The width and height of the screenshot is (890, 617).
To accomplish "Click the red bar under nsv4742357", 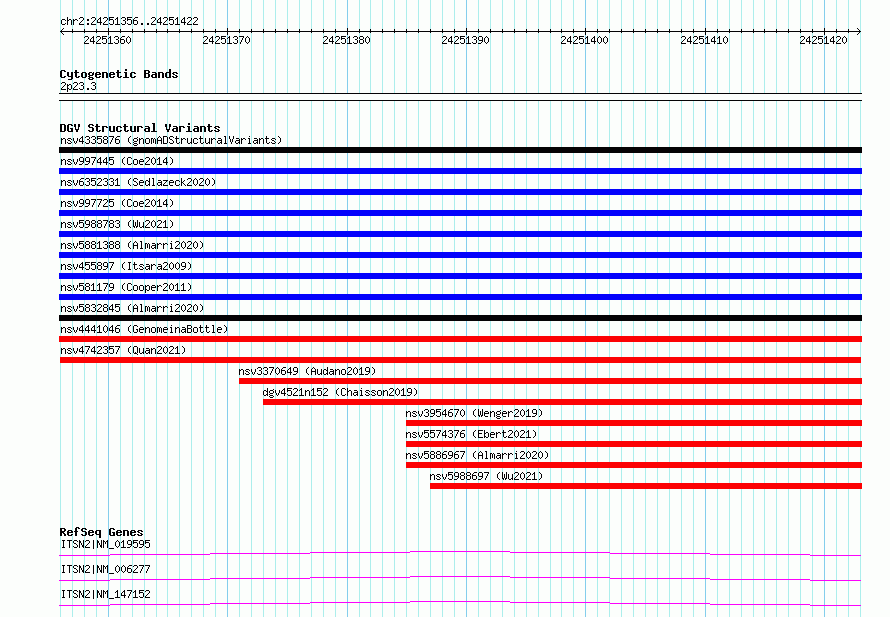I will point(460,360).
